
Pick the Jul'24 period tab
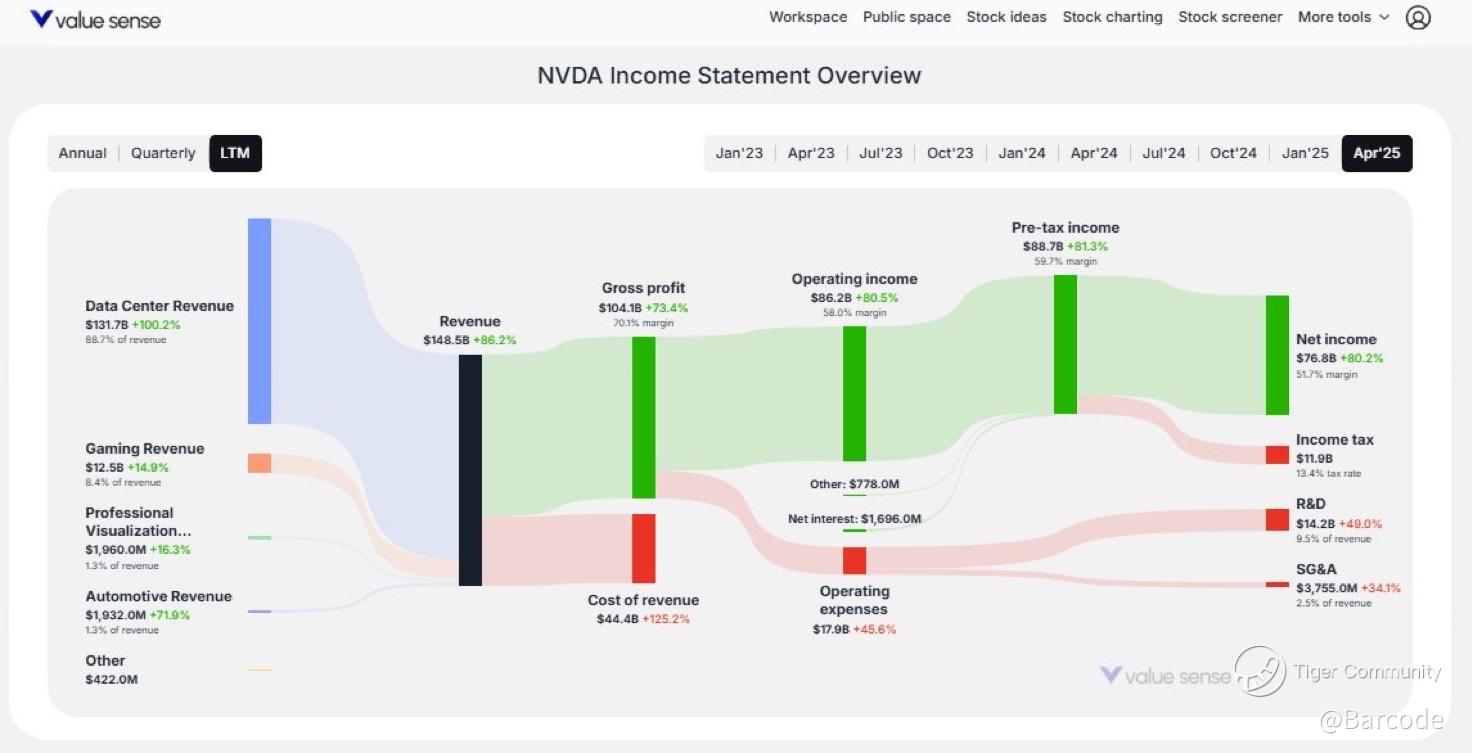point(1164,153)
